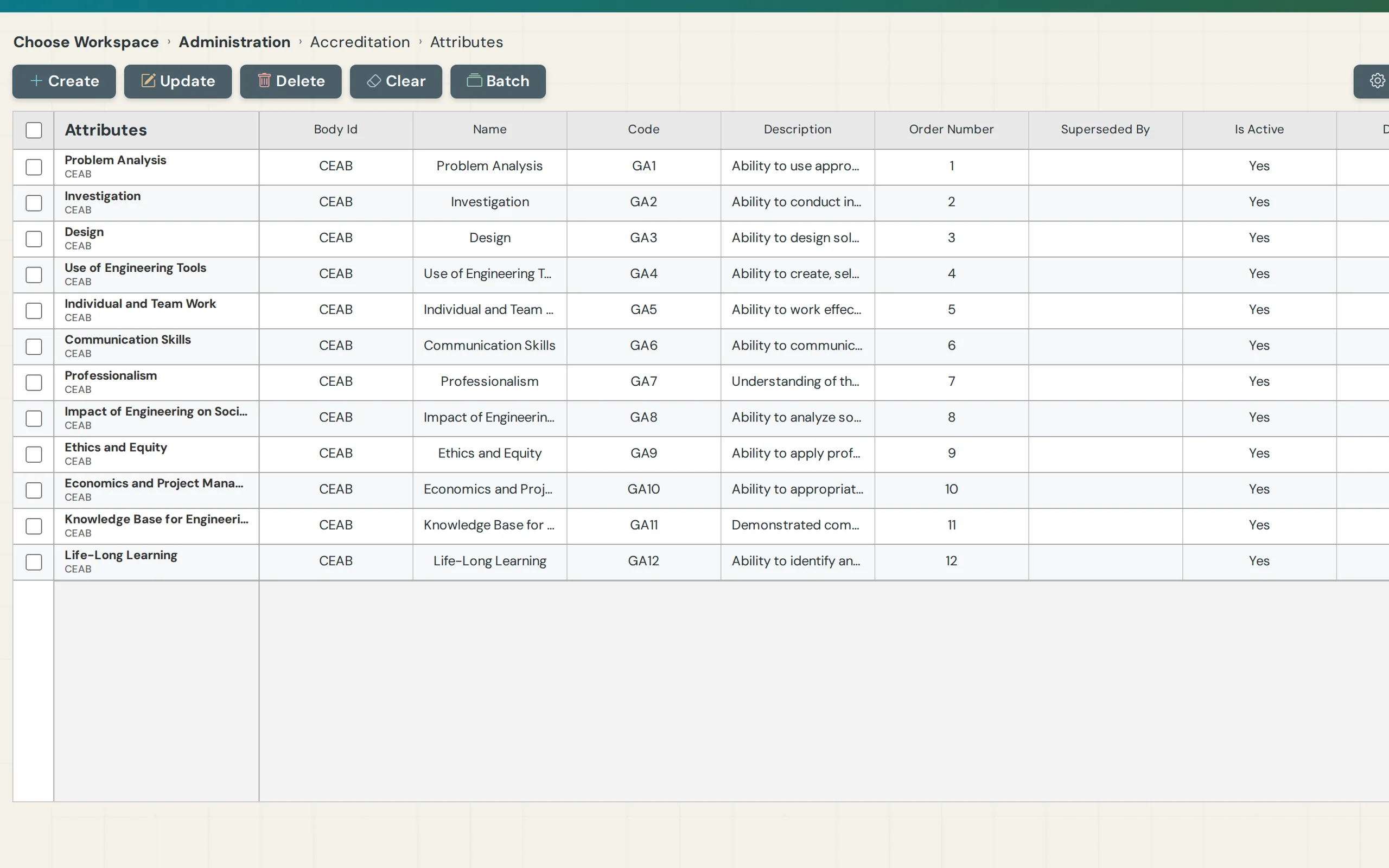Open the Administration breadcrumb
This screenshot has width=1389, height=868.
click(234, 42)
